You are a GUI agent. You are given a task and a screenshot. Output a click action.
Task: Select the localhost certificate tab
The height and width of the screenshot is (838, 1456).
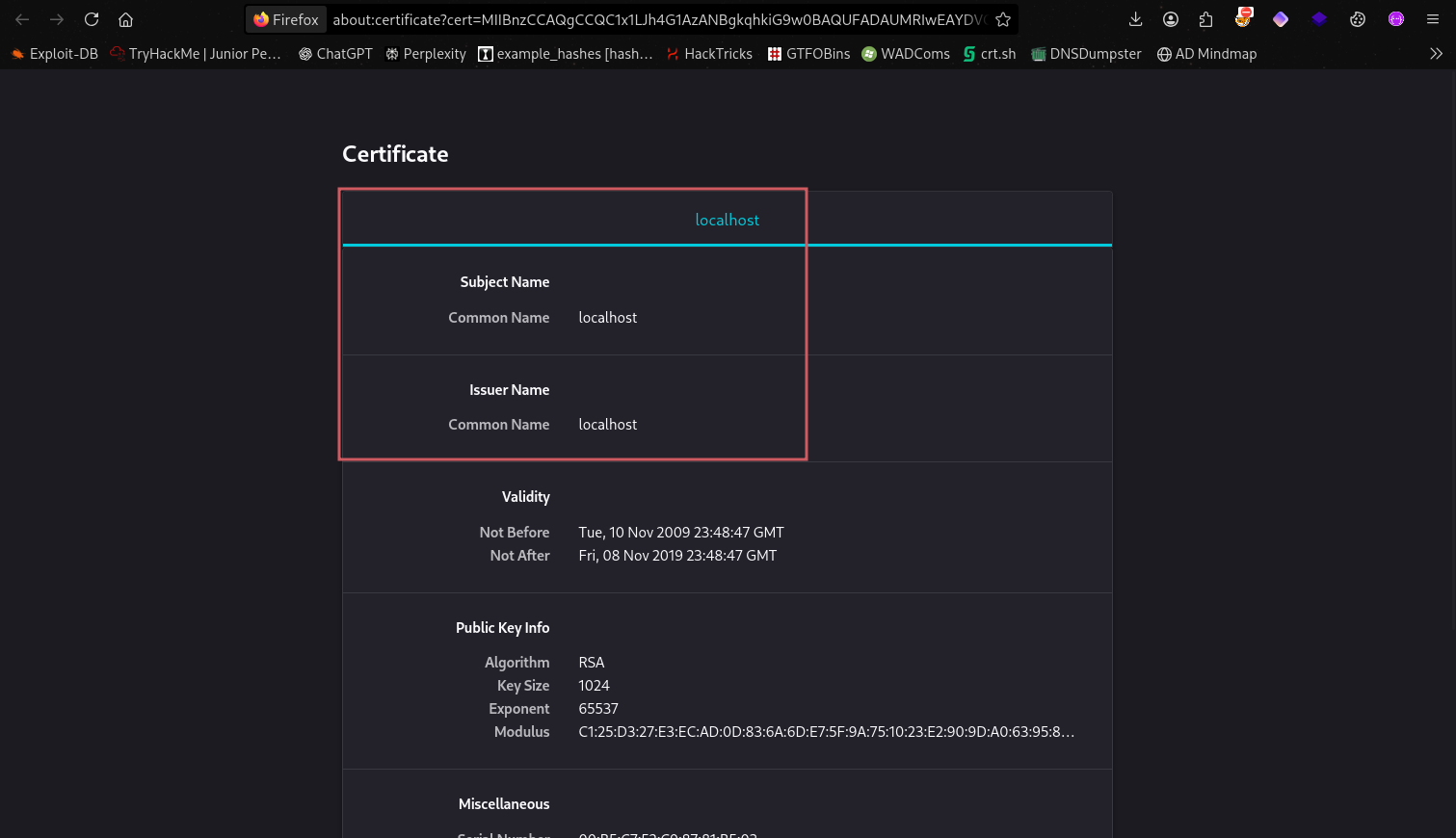(x=727, y=220)
